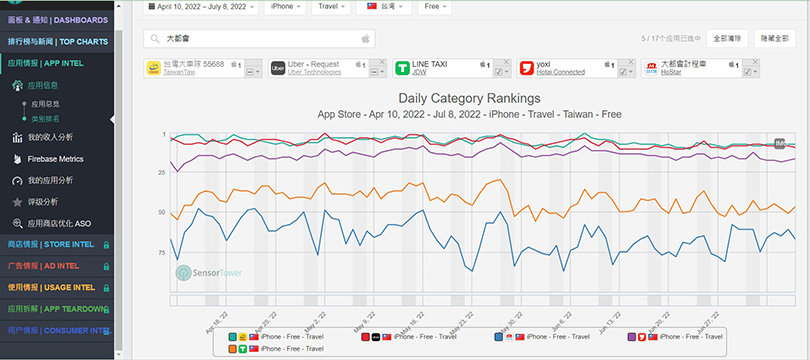Screen dimensions: 810x360
Task: Expand the iPhone device dropdown
Action: click(x=285, y=7)
